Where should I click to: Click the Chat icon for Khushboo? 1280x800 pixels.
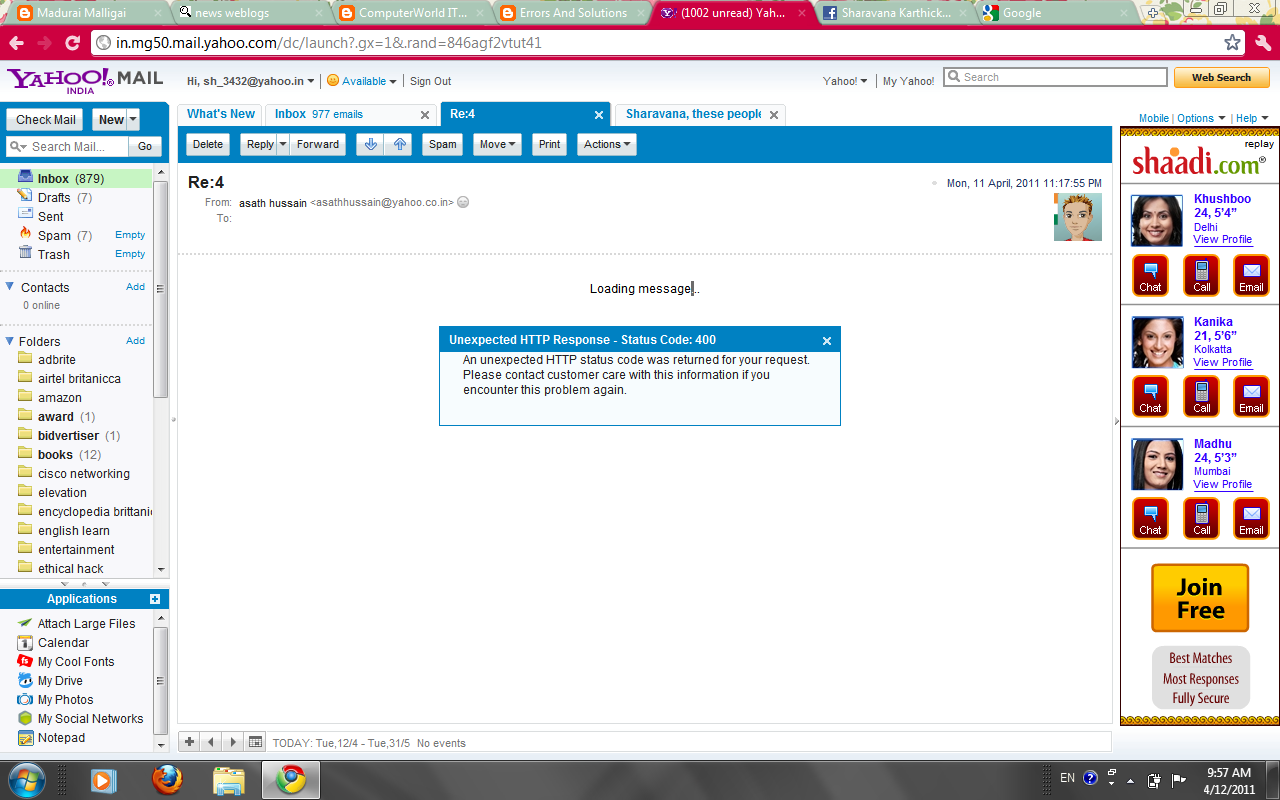pos(1150,275)
